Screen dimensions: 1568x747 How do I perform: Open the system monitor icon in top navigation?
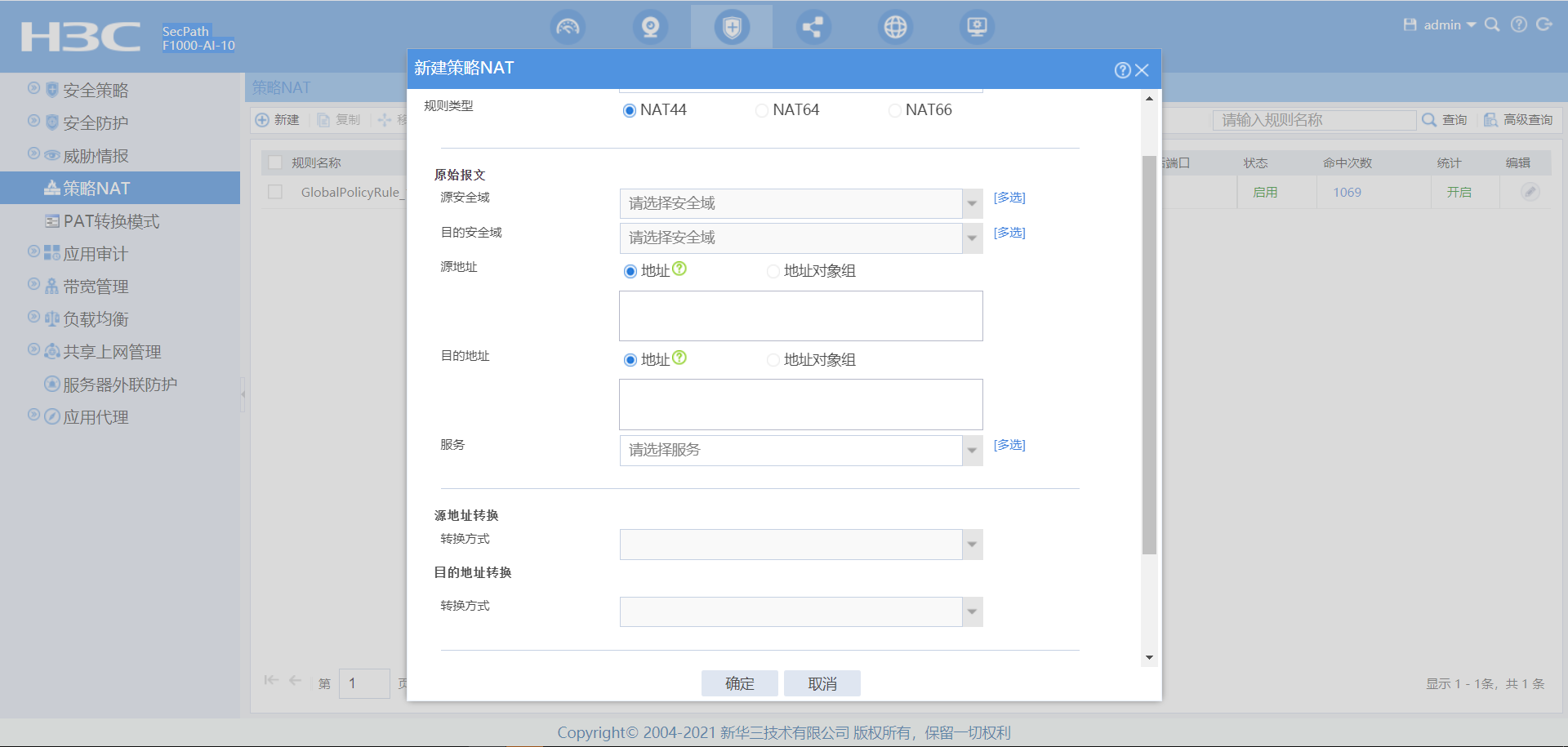point(977,27)
